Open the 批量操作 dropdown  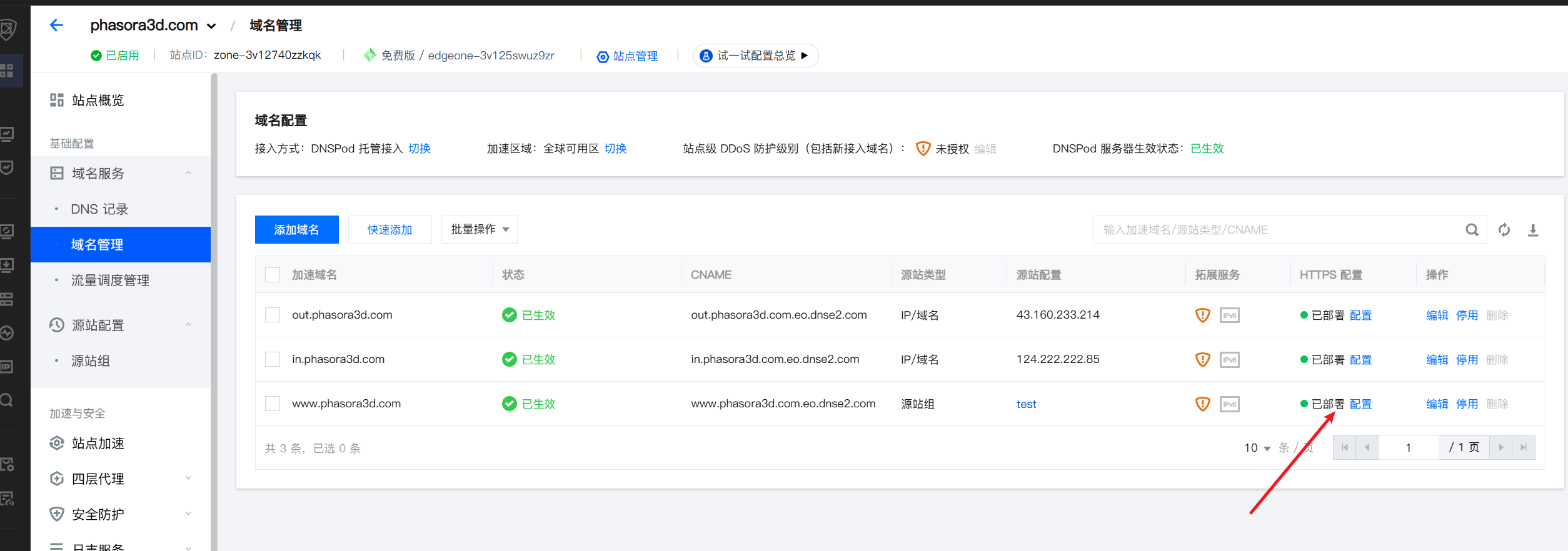pyautogui.click(x=480, y=230)
